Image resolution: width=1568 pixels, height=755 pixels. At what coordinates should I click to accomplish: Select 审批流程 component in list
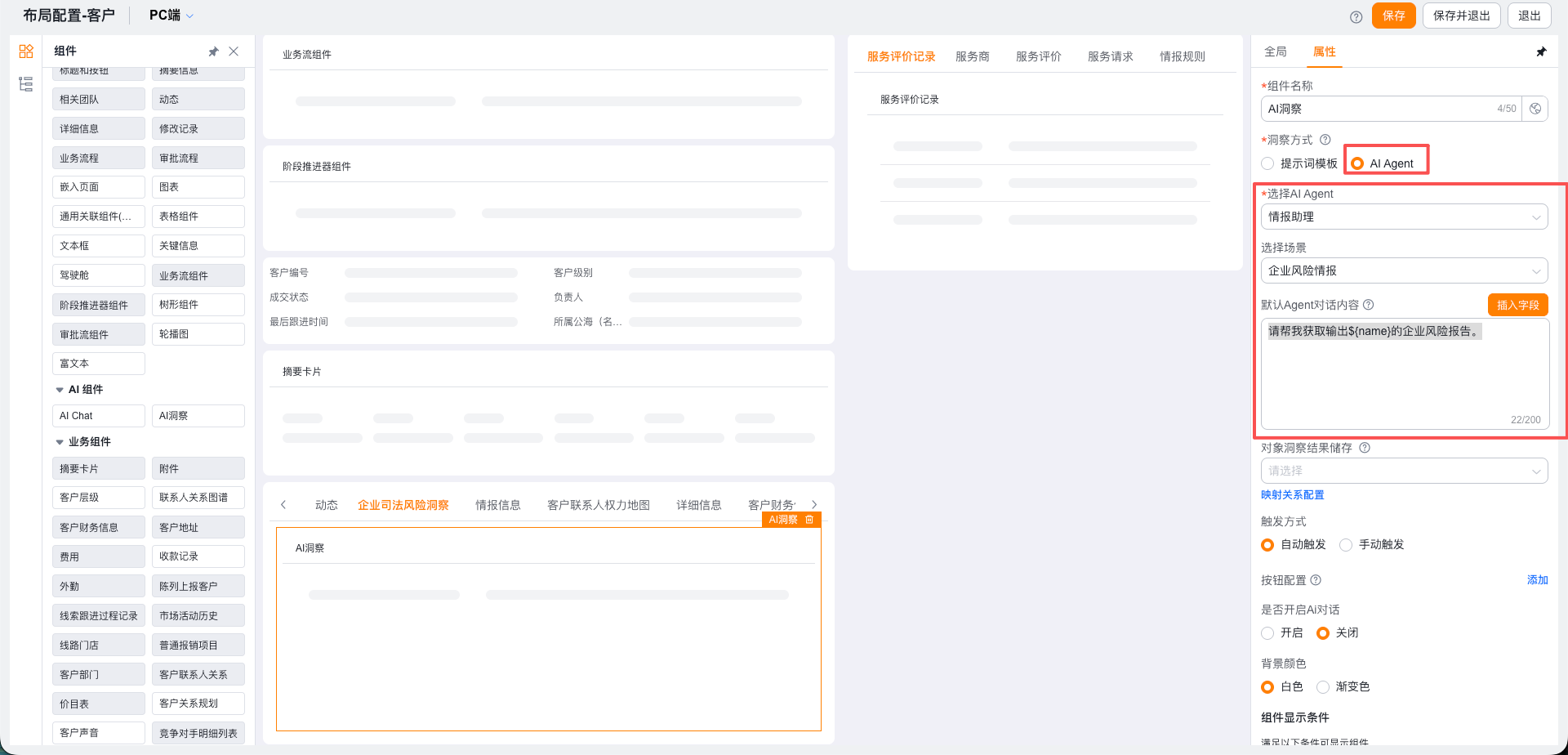point(198,159)
